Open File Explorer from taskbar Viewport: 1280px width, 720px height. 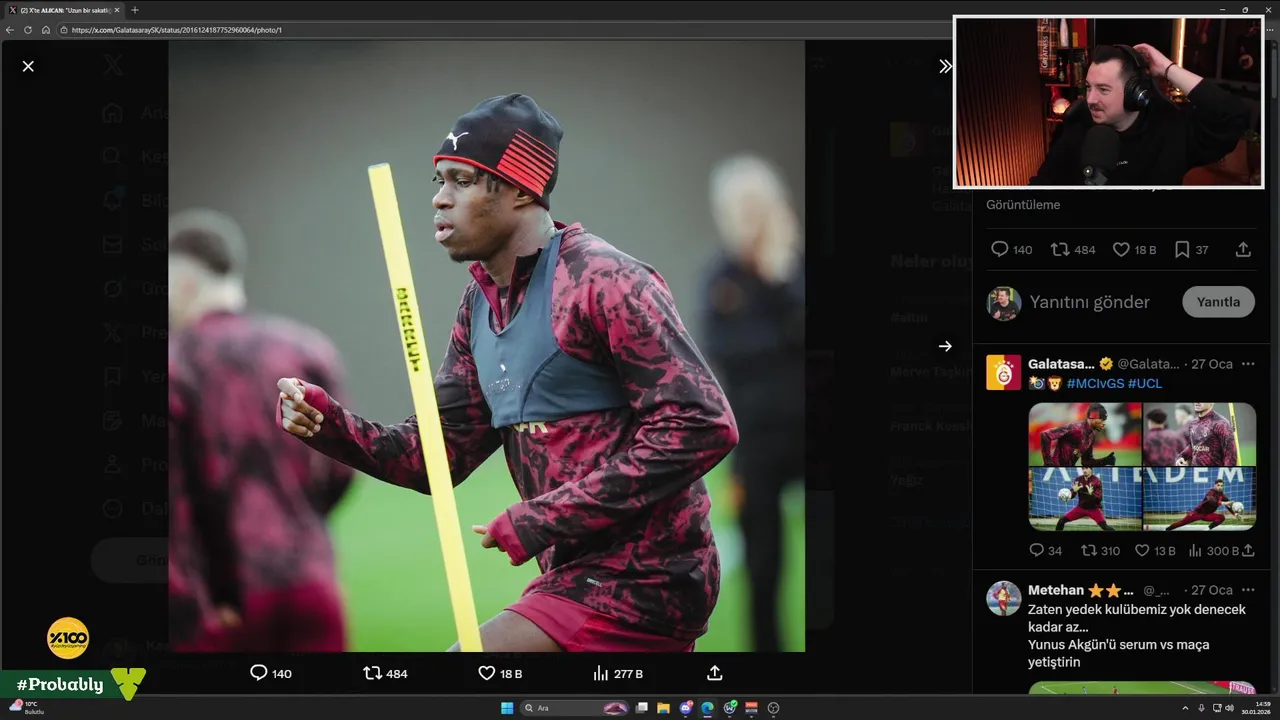[663, 708]
